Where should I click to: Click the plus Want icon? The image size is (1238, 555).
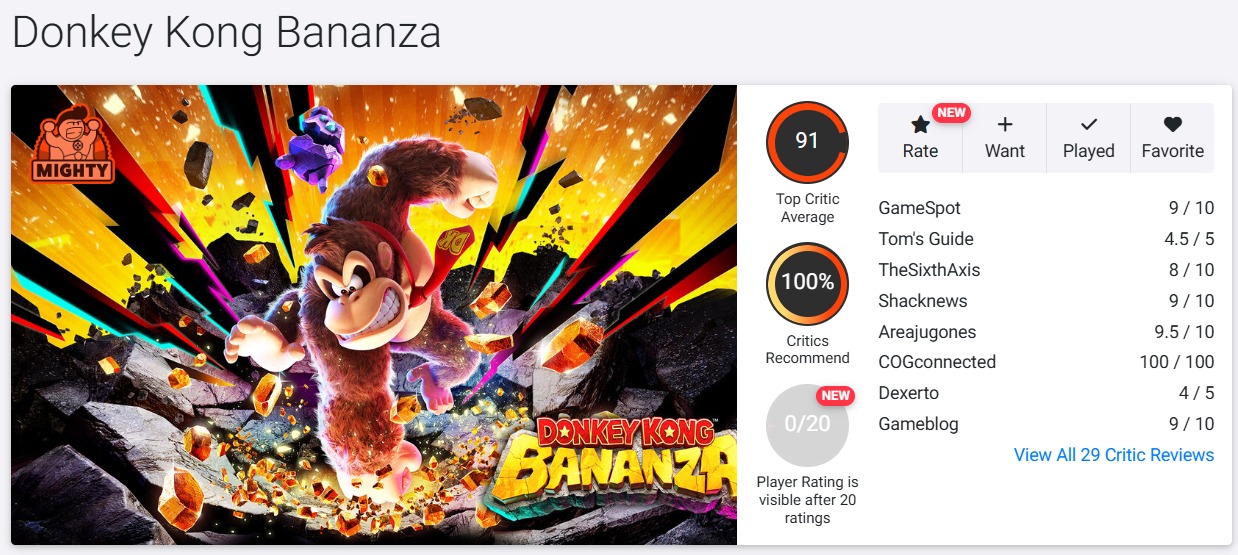click(1005, 125)
